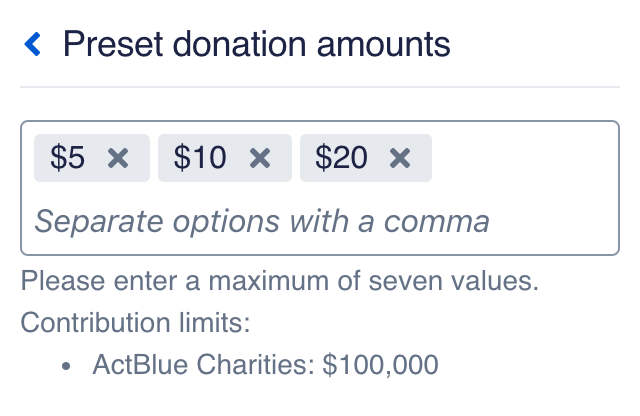Screen dimensions: 640x416
Task: Click the 'Contribution limits:' label
Action: 134,323
